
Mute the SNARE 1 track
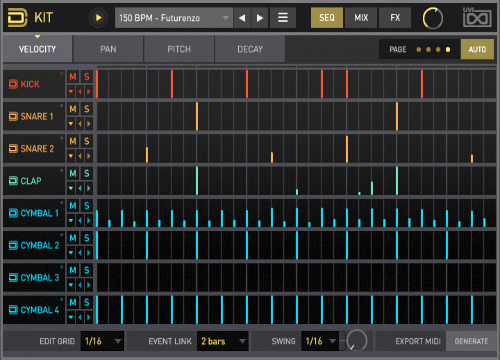click(x=73, y=109)
